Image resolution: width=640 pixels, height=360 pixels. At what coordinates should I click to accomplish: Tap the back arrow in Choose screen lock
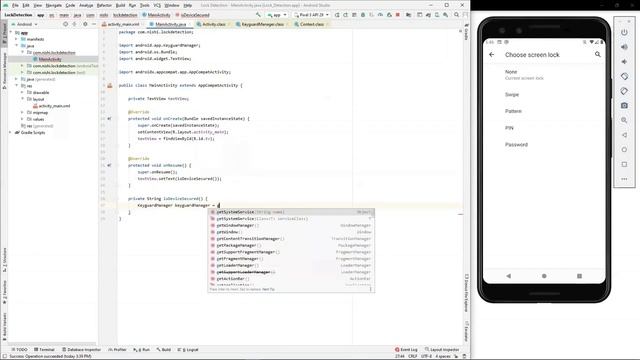pyautogui.click(x=491, y=54)
